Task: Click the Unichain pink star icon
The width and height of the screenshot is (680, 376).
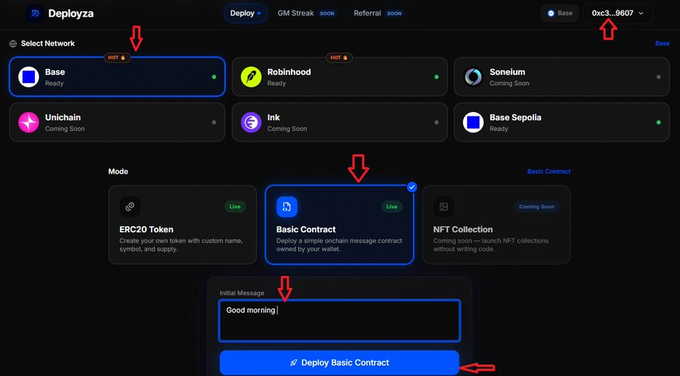Action: [29, 122]
